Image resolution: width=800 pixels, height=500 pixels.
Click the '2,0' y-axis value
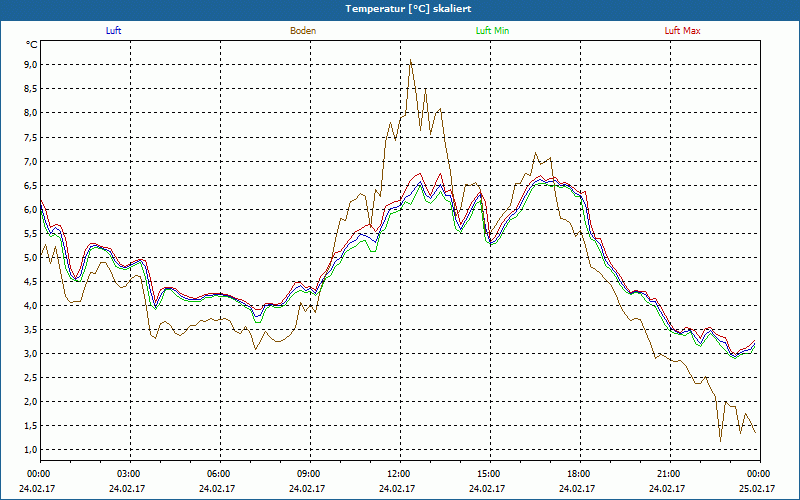pyautogui.click(x=31, y=402)
